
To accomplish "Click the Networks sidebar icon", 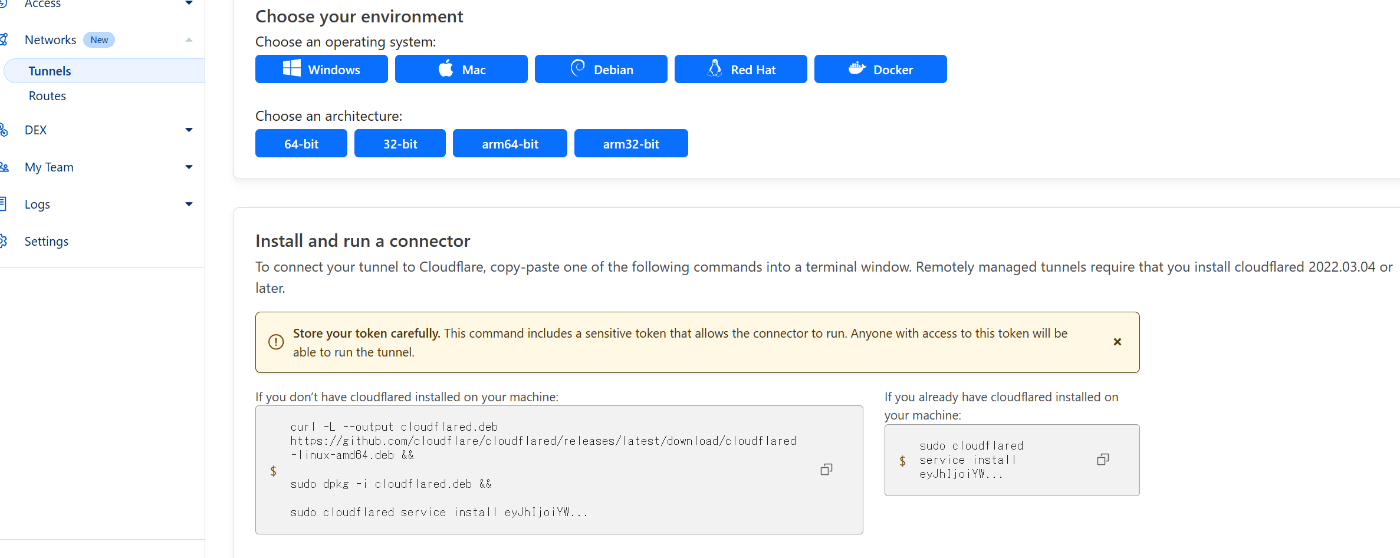I will [x=3, y=40].
